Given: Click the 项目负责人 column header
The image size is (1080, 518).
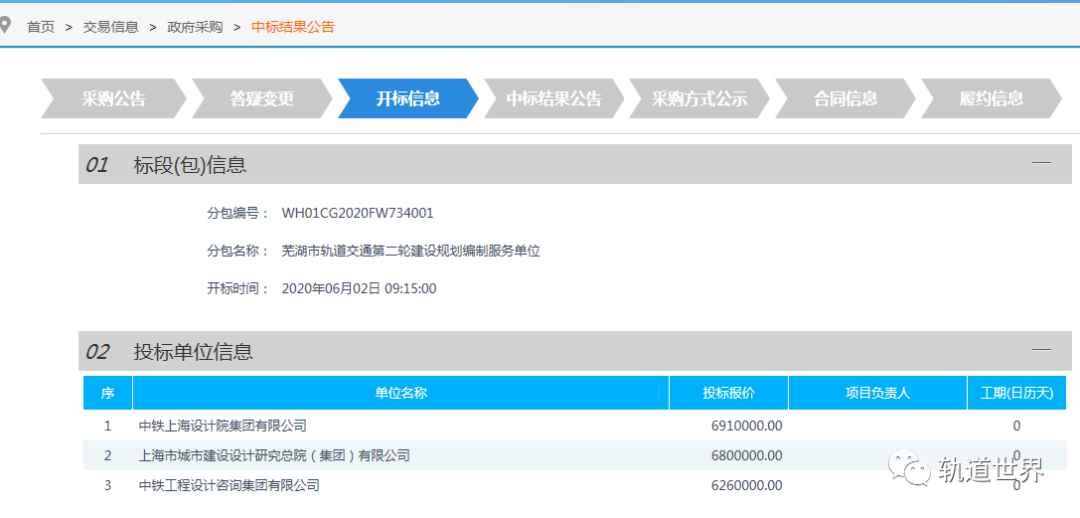Looking at the screenshot, I should (878, 393).
